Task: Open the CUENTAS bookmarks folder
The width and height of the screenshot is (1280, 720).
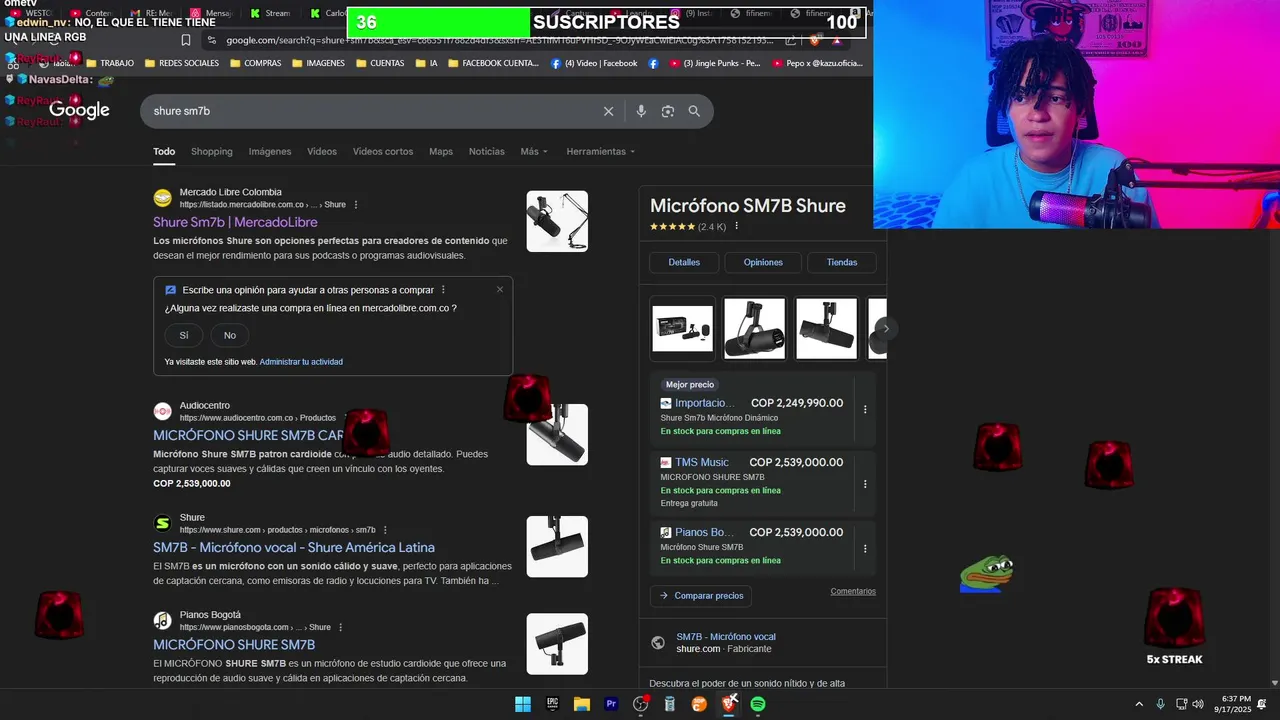Action: [x=379, y=63]
